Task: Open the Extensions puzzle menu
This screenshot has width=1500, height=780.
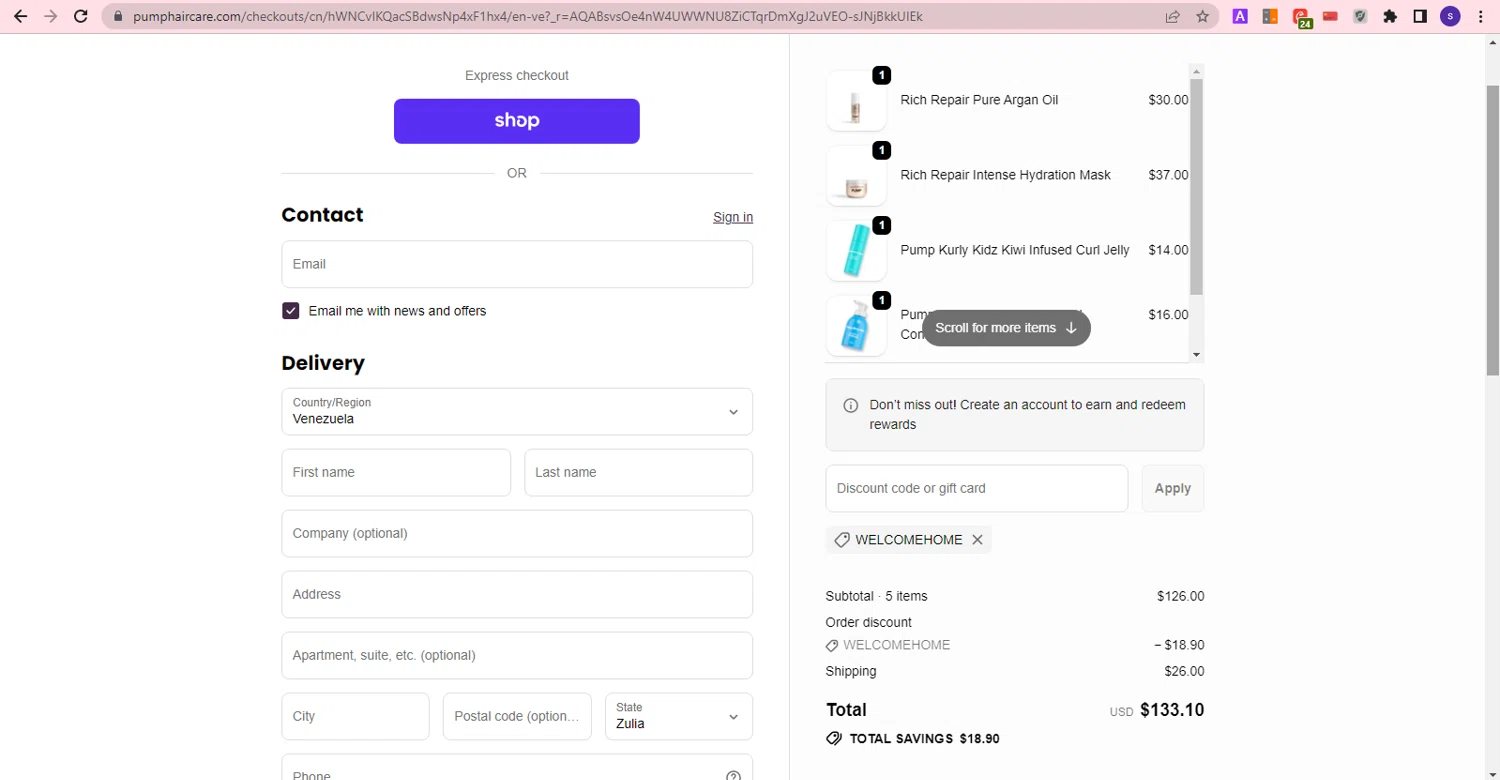Action: (1390, 16)
